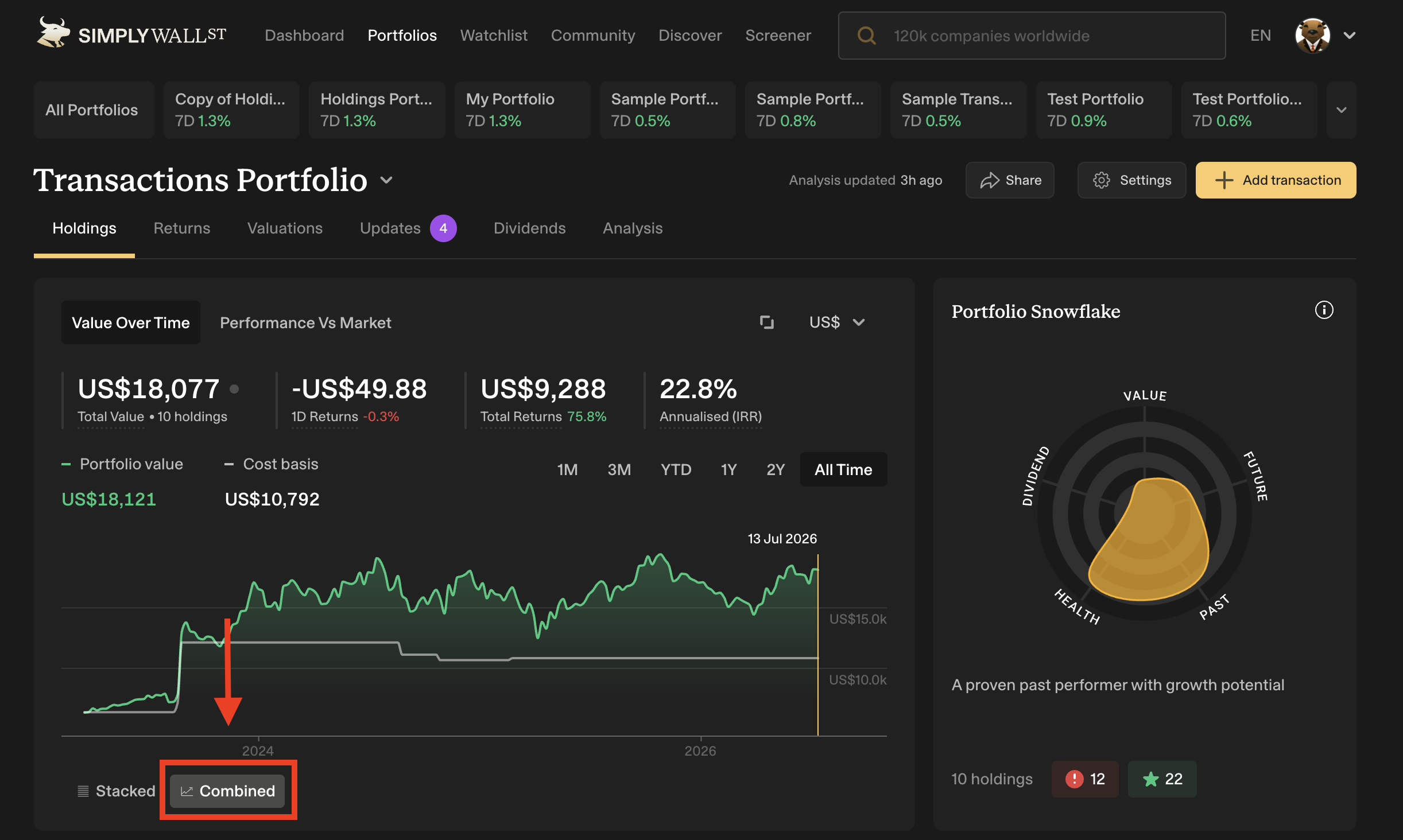Click the expand chart icon beside US$

click(x=767, y=322)
